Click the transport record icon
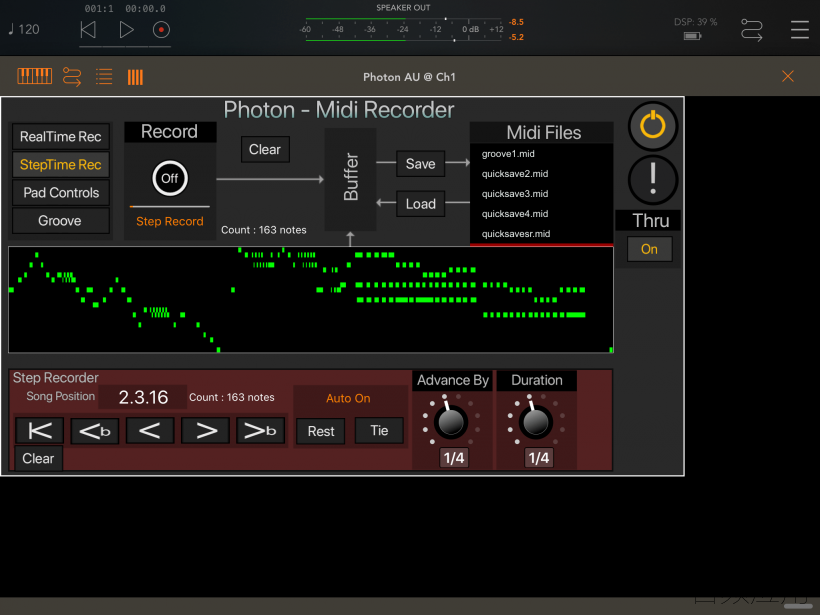Screen dimensions: 820x615 [x=161, y=30]
